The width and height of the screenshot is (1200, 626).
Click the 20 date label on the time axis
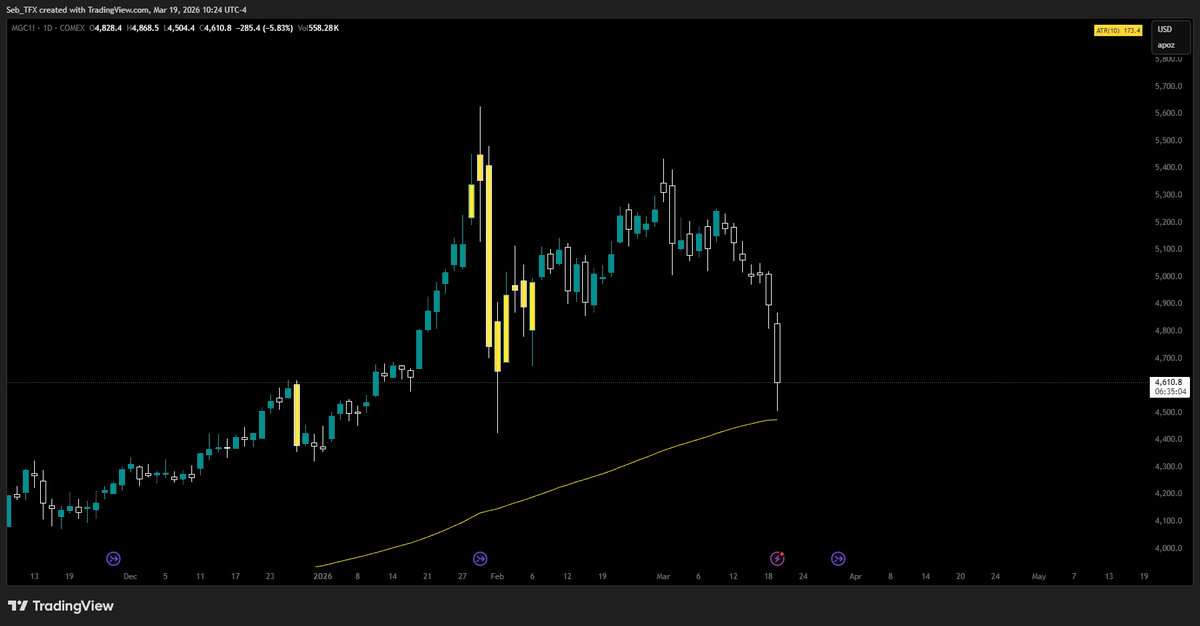click(x=960, y=576)
